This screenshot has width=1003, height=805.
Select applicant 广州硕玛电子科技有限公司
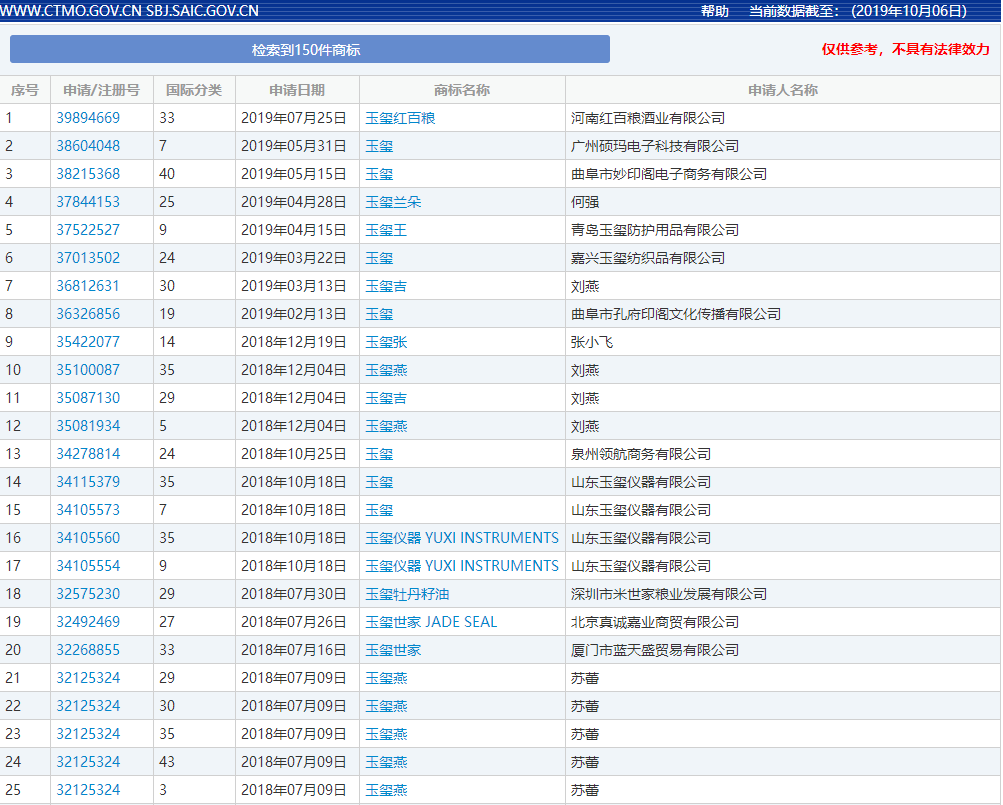point(655,146)
